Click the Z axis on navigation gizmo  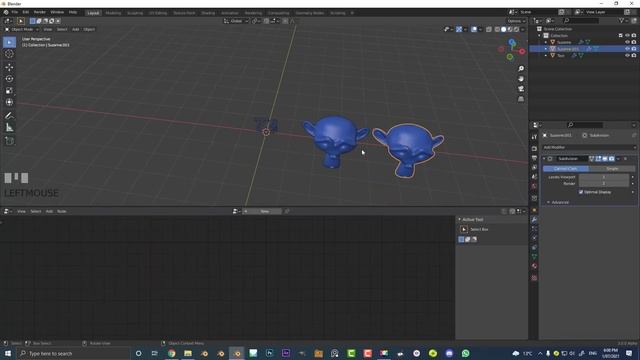click(512, 42)
